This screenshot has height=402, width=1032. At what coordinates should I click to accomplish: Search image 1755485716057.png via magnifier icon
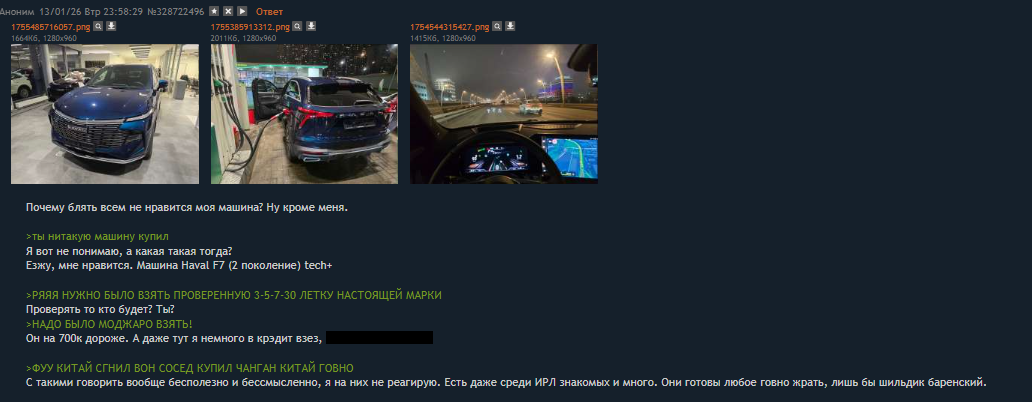point(98,26)
